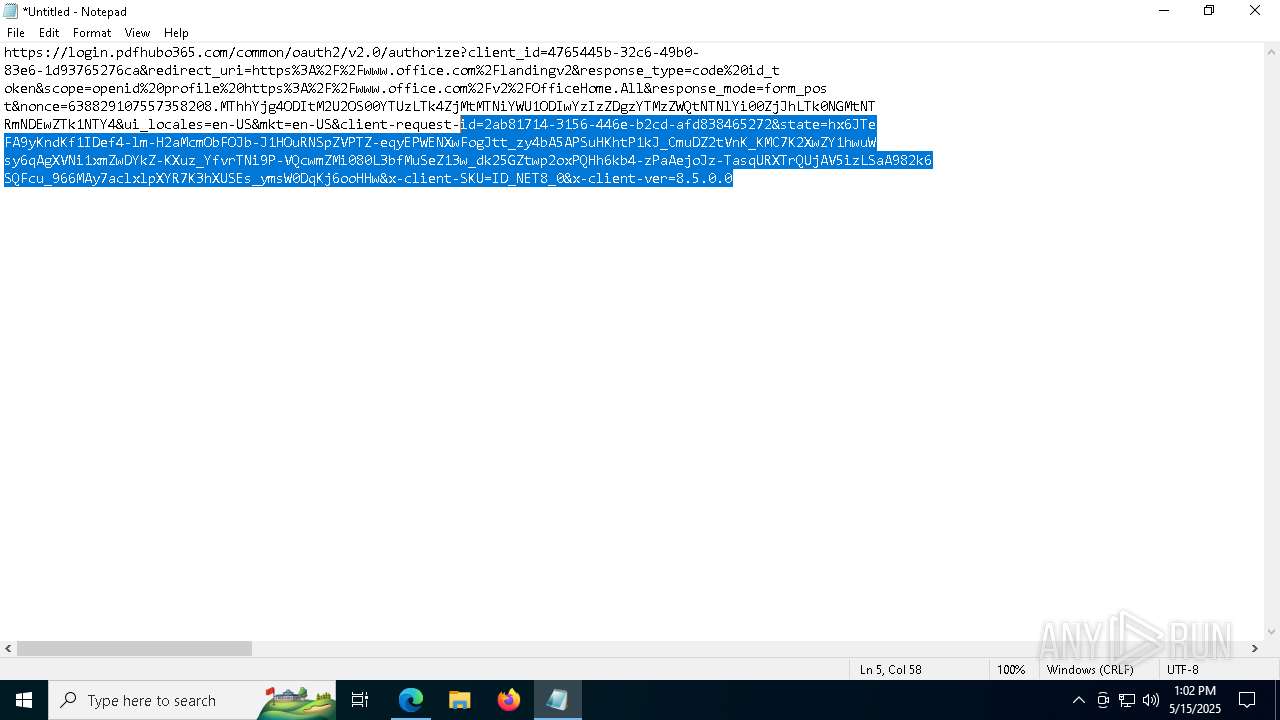The image size is (1280, 720).
Task: Open the View menu
Action: 137,33
